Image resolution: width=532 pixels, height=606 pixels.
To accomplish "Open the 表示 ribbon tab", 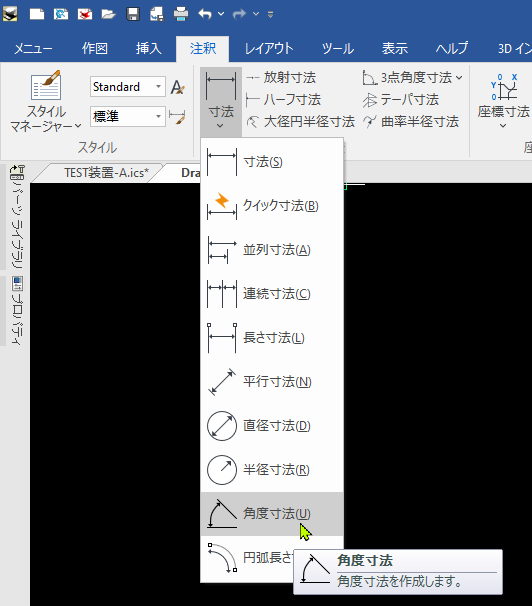I will 395,49.
